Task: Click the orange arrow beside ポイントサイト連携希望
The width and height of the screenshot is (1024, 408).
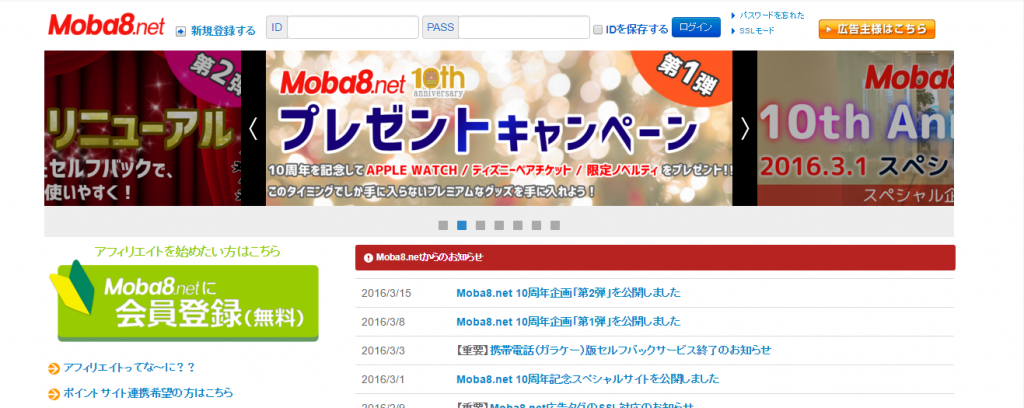Action: point(54,394)
